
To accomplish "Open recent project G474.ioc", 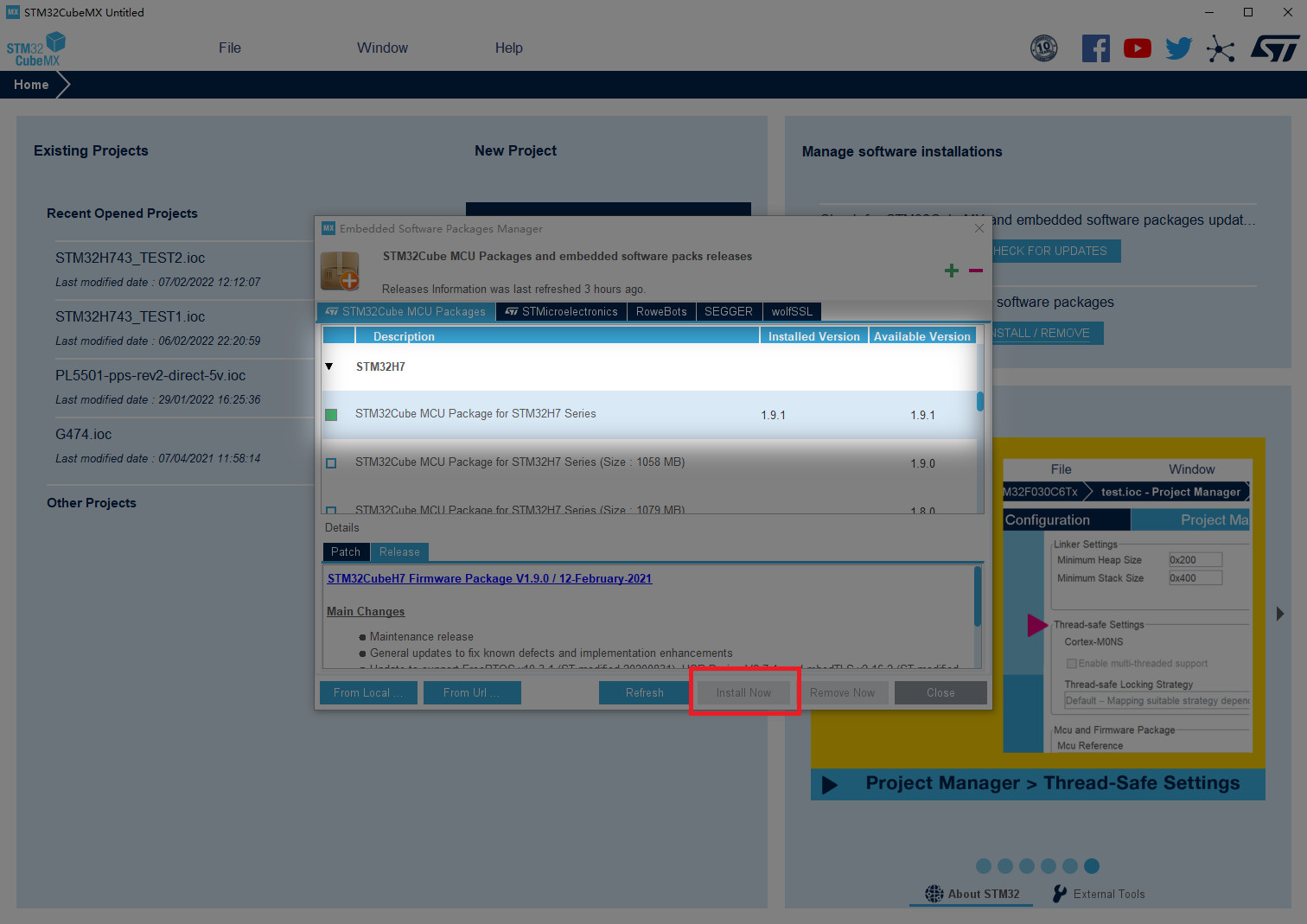I will [x=83, y=434].
